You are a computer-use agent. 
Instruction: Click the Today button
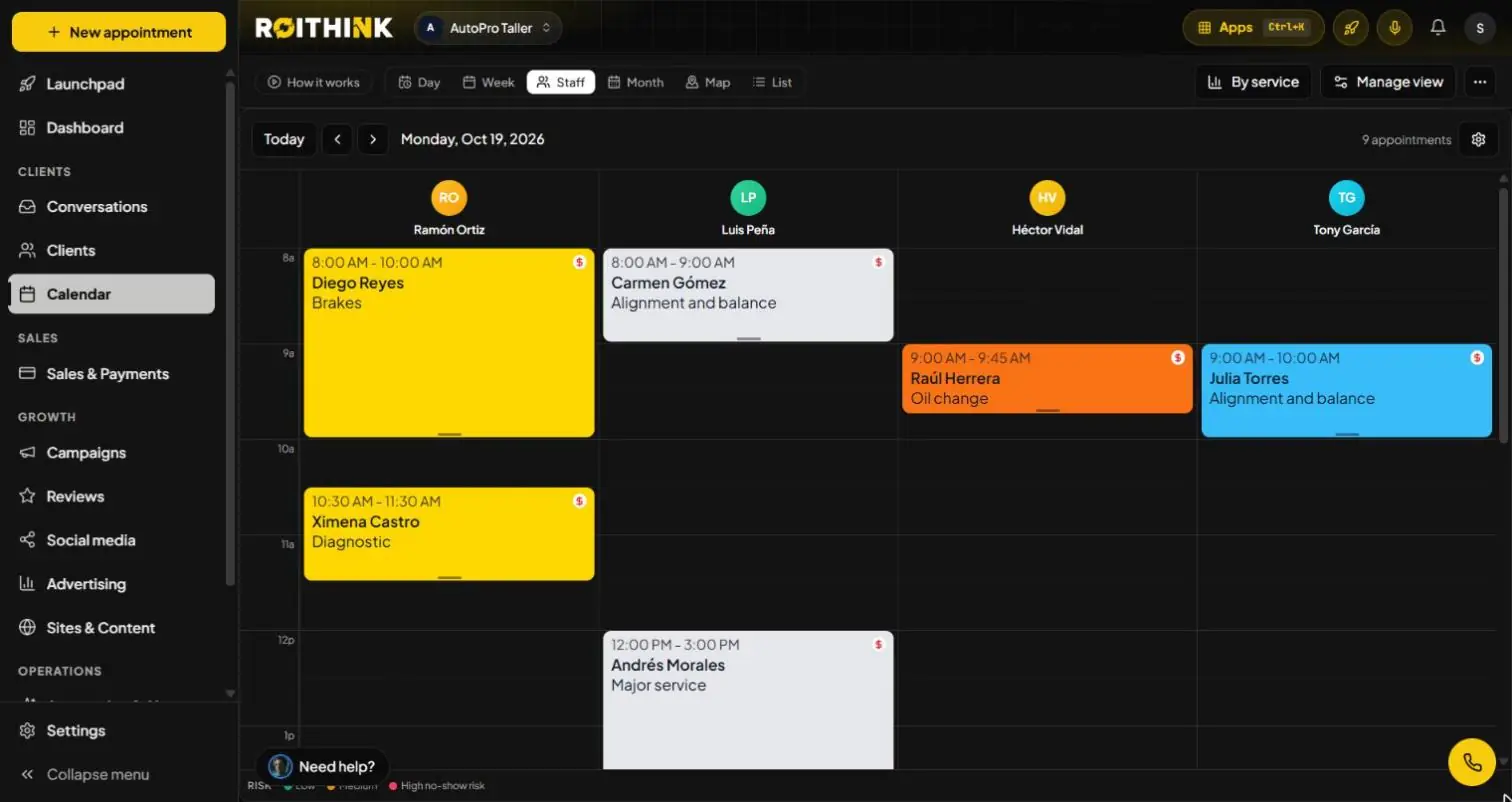(x=284, y=140)
